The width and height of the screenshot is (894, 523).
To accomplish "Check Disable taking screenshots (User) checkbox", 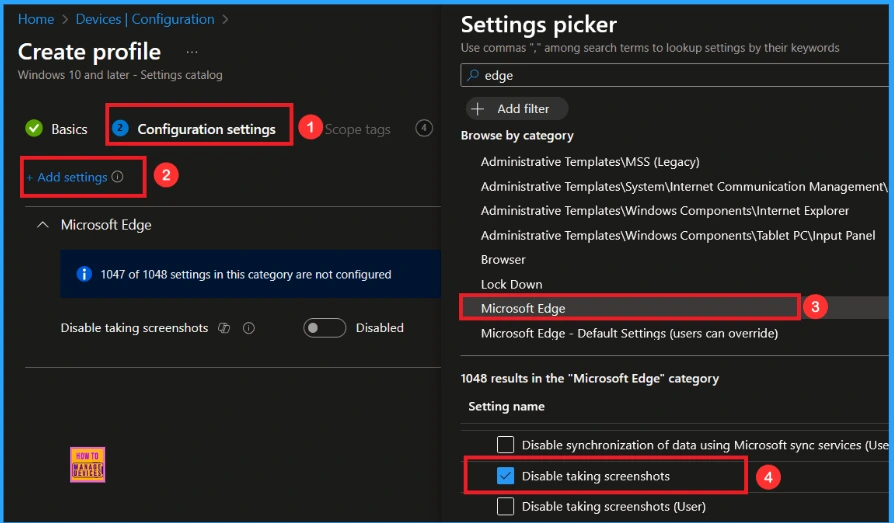I will [x=505, y=506].
